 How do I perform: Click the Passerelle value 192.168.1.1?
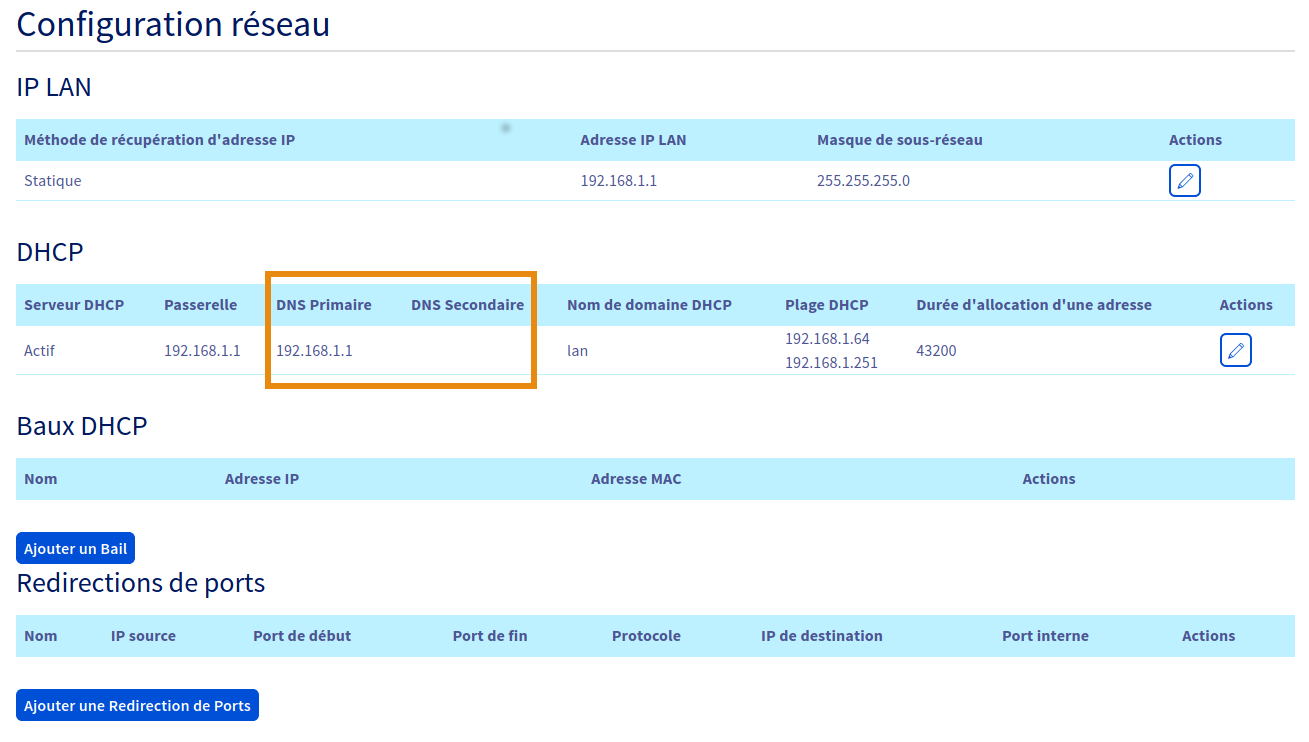202,351
